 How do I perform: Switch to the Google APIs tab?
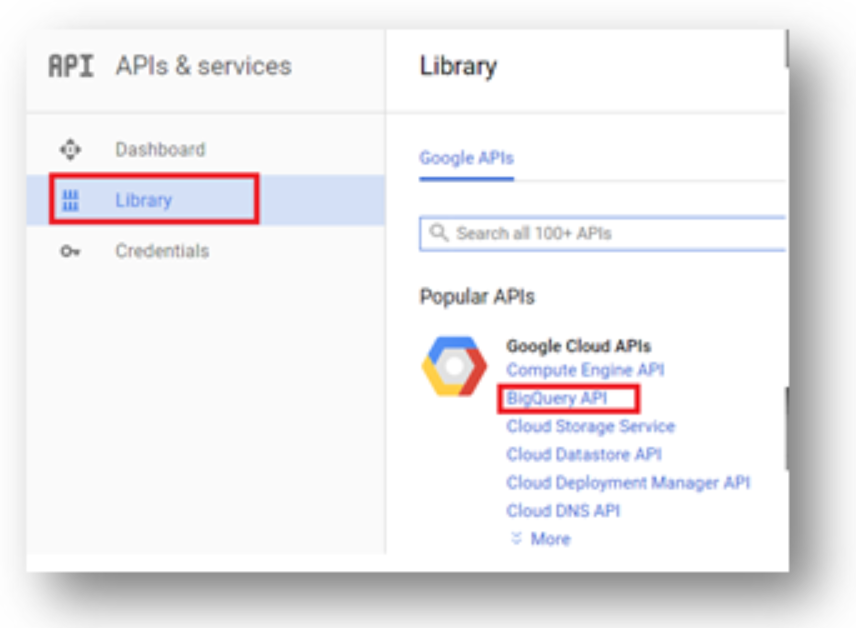[466, 158]
